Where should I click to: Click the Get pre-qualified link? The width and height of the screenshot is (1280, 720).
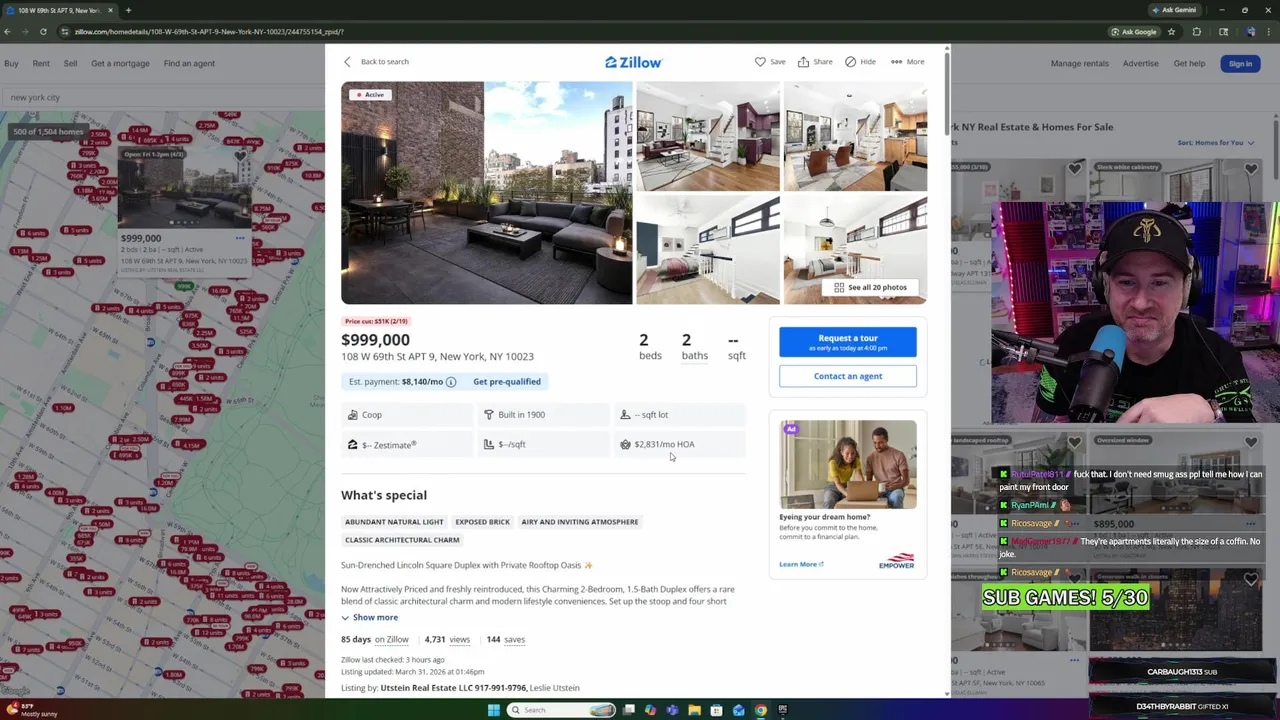[x=507, y=382]
